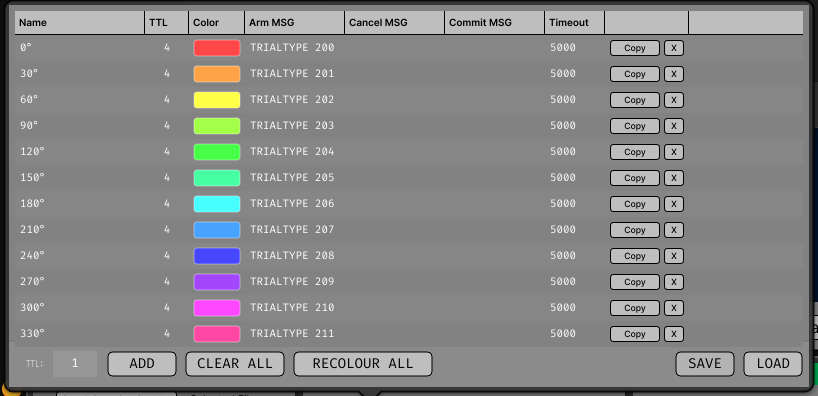This screenshot has height=396, width=818.
Task: Copy the 330° condition row
Action: coord(634,334)
